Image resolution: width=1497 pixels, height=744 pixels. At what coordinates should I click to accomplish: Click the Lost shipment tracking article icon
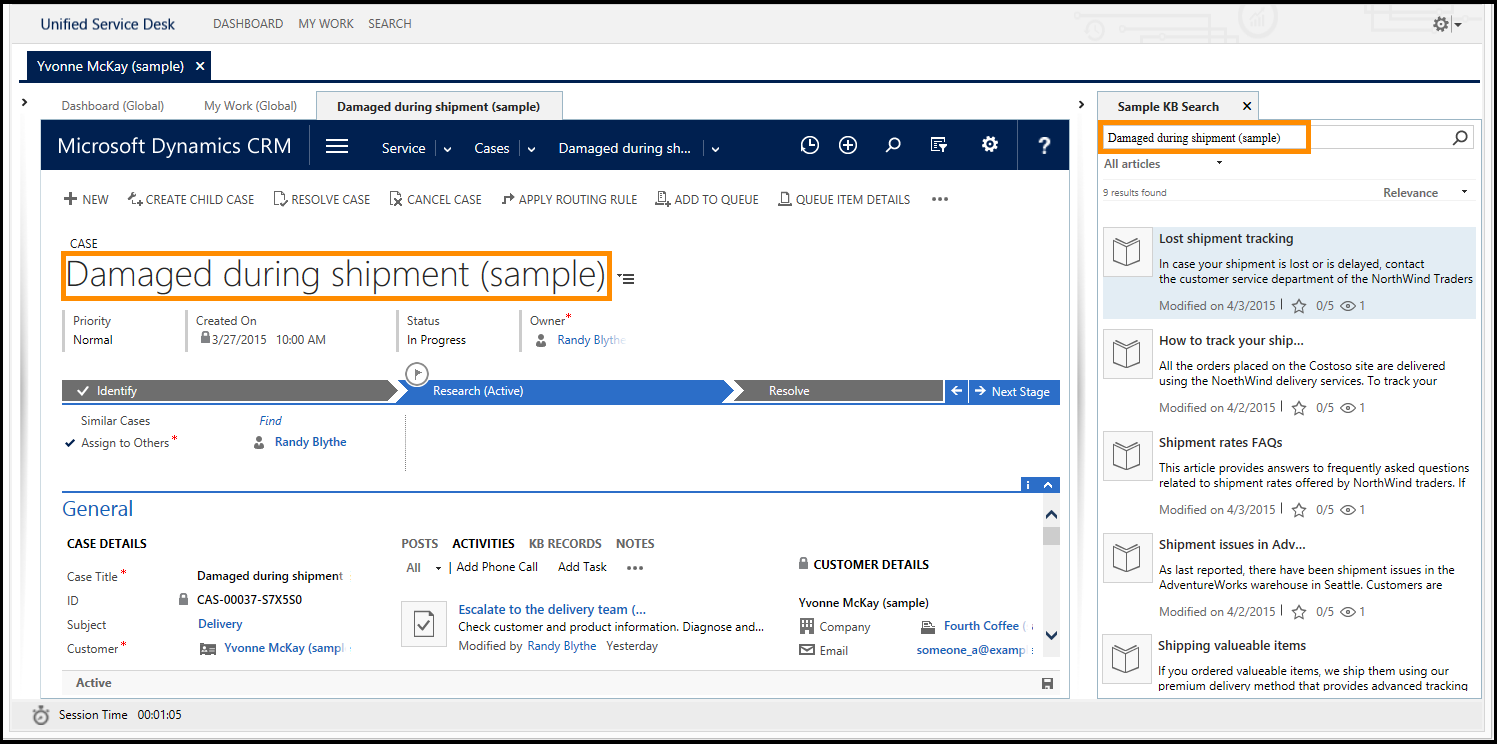(x=1127, y=252)
